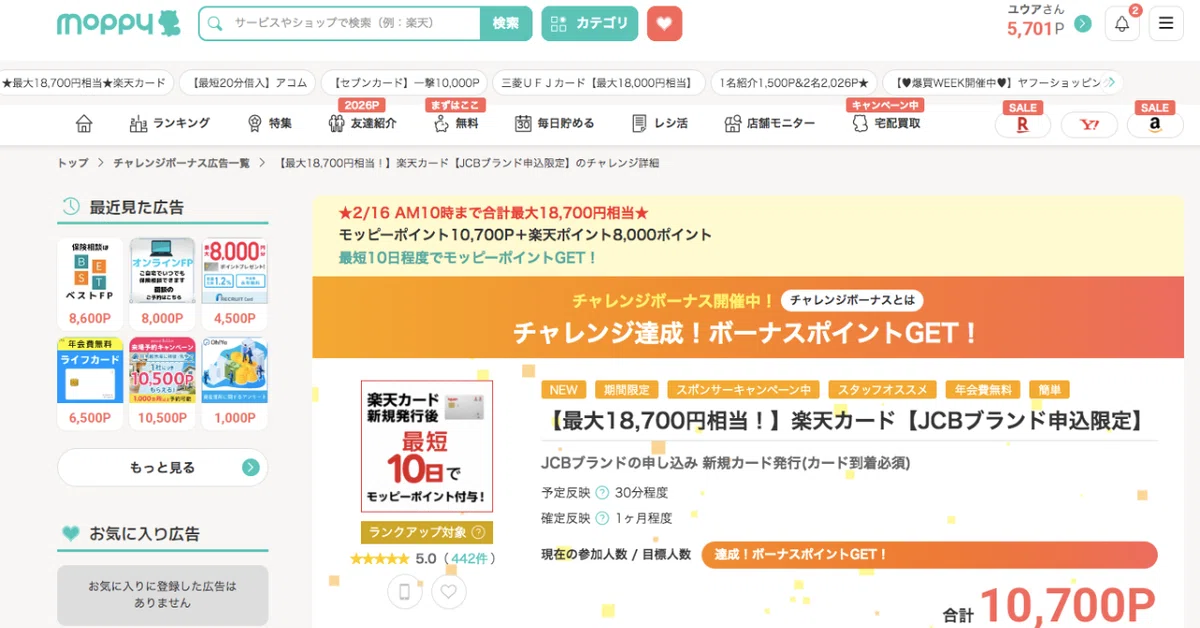Image resolution: width=1200 pixels, height=628 pixels.
Task: Open the アコム 最短20分借入 promo chip
Action: (249, 83)
